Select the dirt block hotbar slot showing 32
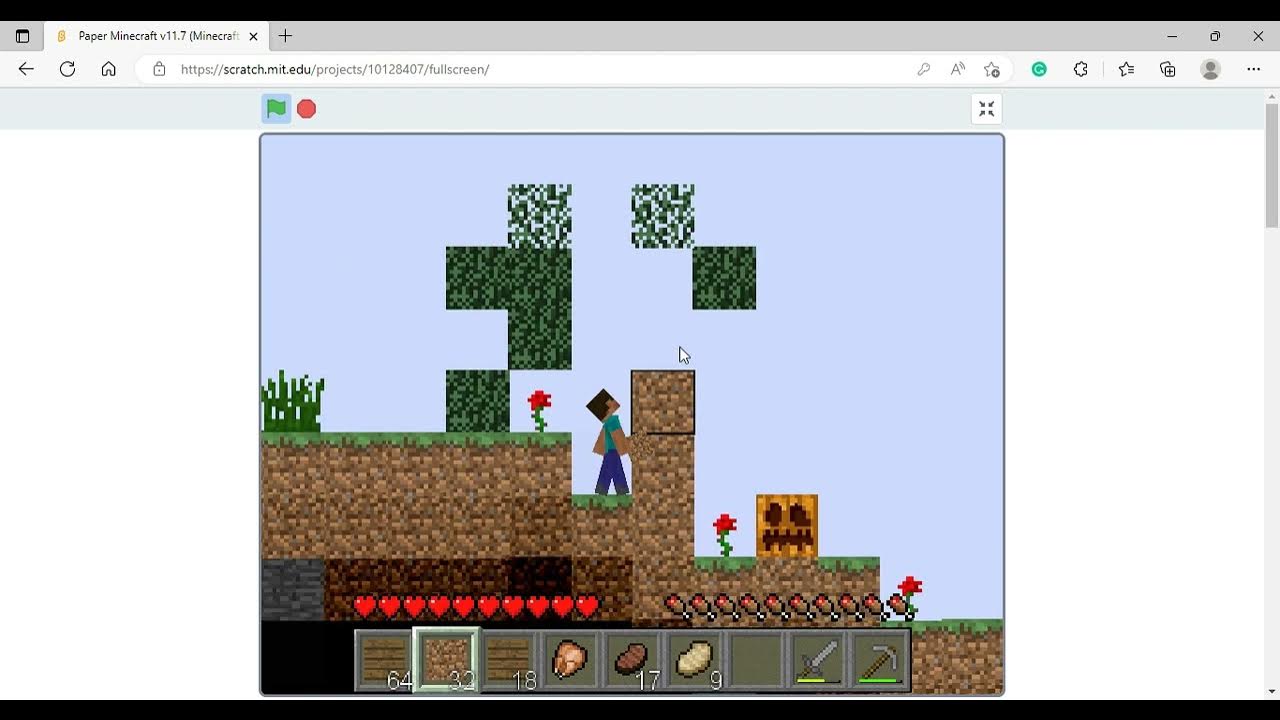Image resolution: width=1280 pixels, height=720 pixels. click(x=447, y=660)
